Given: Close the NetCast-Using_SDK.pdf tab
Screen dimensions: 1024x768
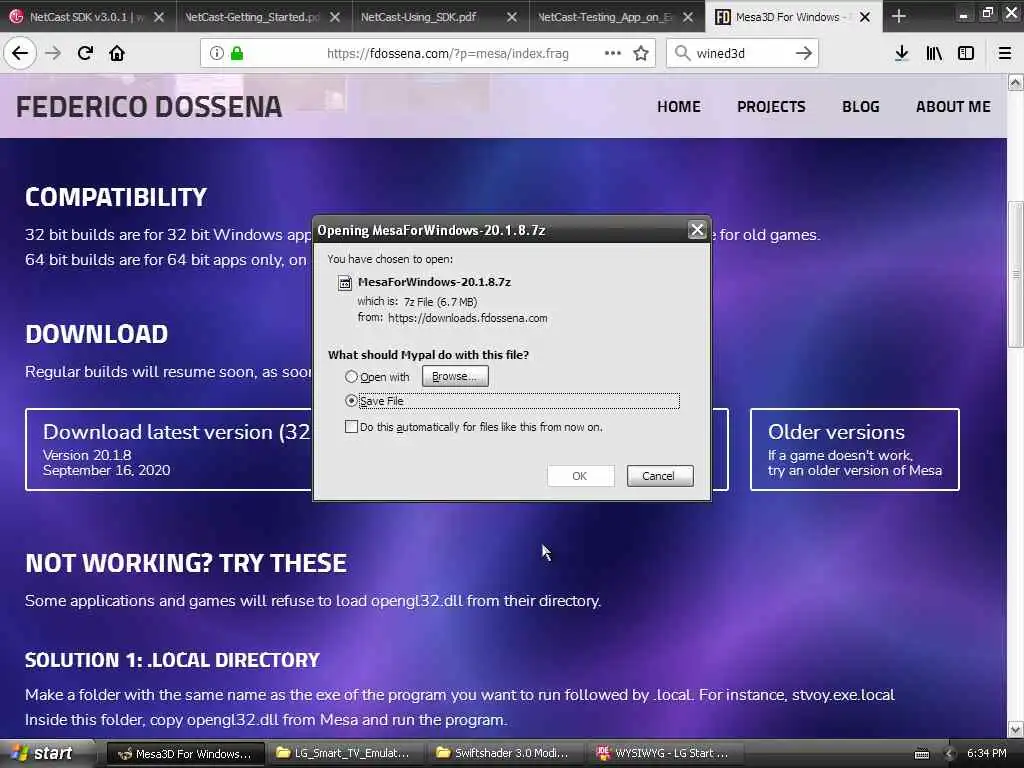Looking at the screenshot, I should [x=512, y=17].
